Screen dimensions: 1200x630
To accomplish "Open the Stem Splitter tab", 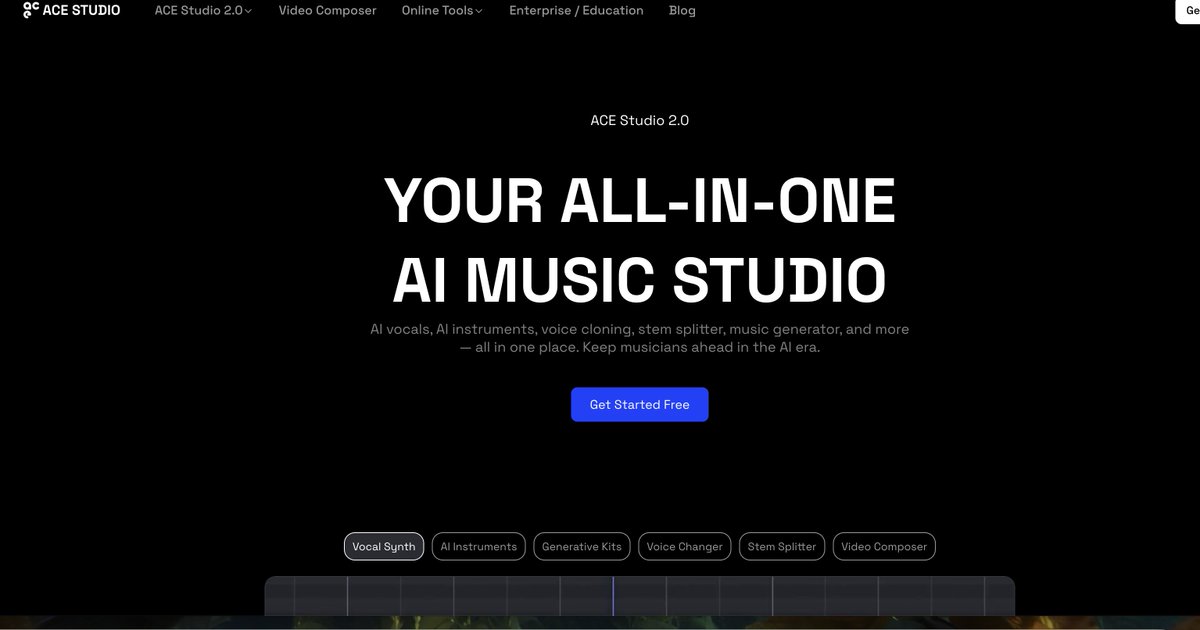I will click(x=782, y=546).
